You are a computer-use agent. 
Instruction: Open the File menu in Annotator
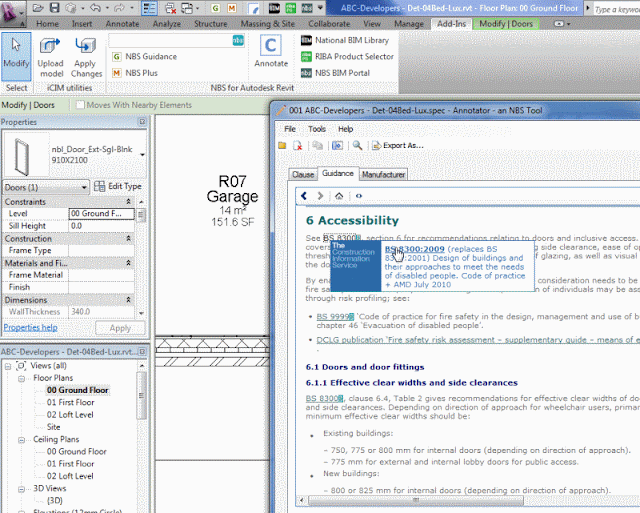[290, 129]
